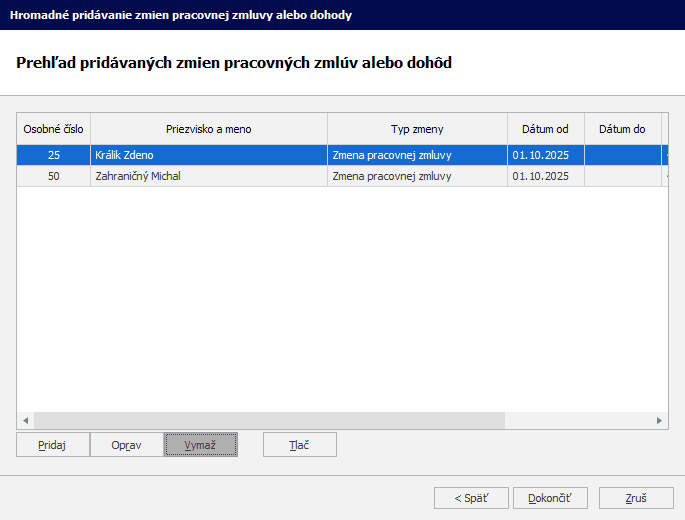Screen dimensions: 685x520
Task: Click the Typ zmeny column header
Action: 417,129
